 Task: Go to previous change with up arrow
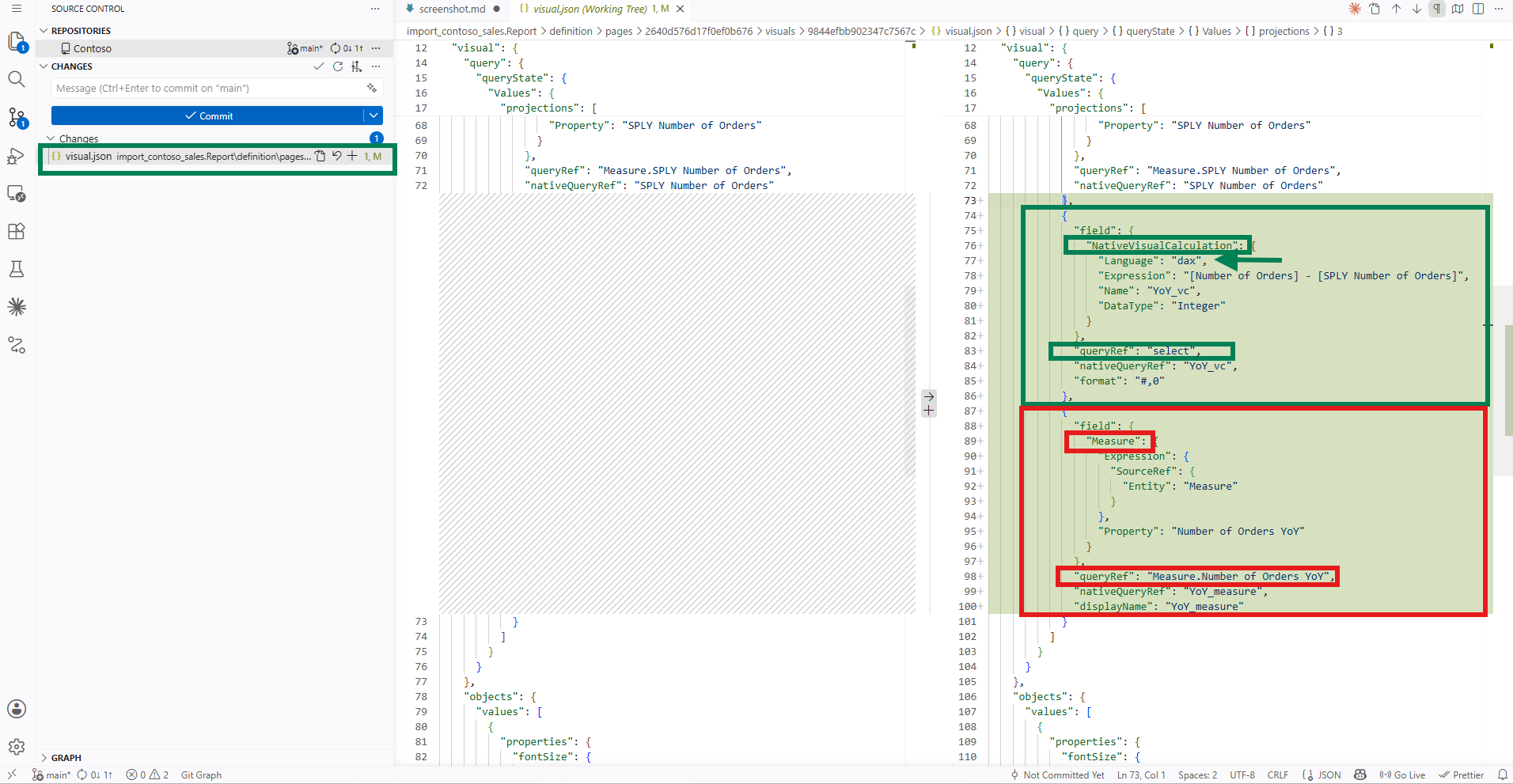point(1397,9)
